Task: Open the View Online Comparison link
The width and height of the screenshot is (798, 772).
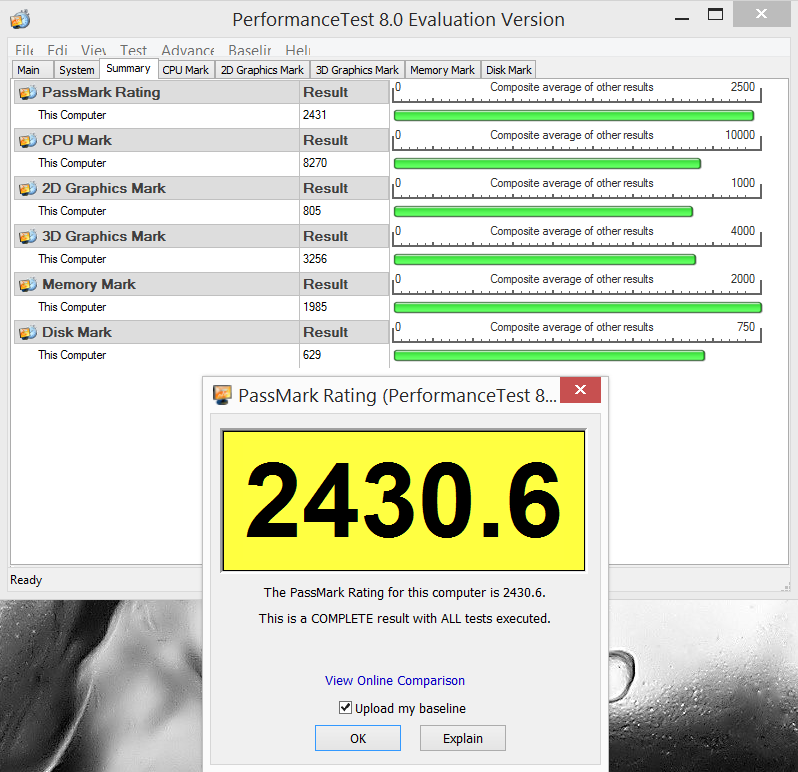Action: [x=394, y=680]
